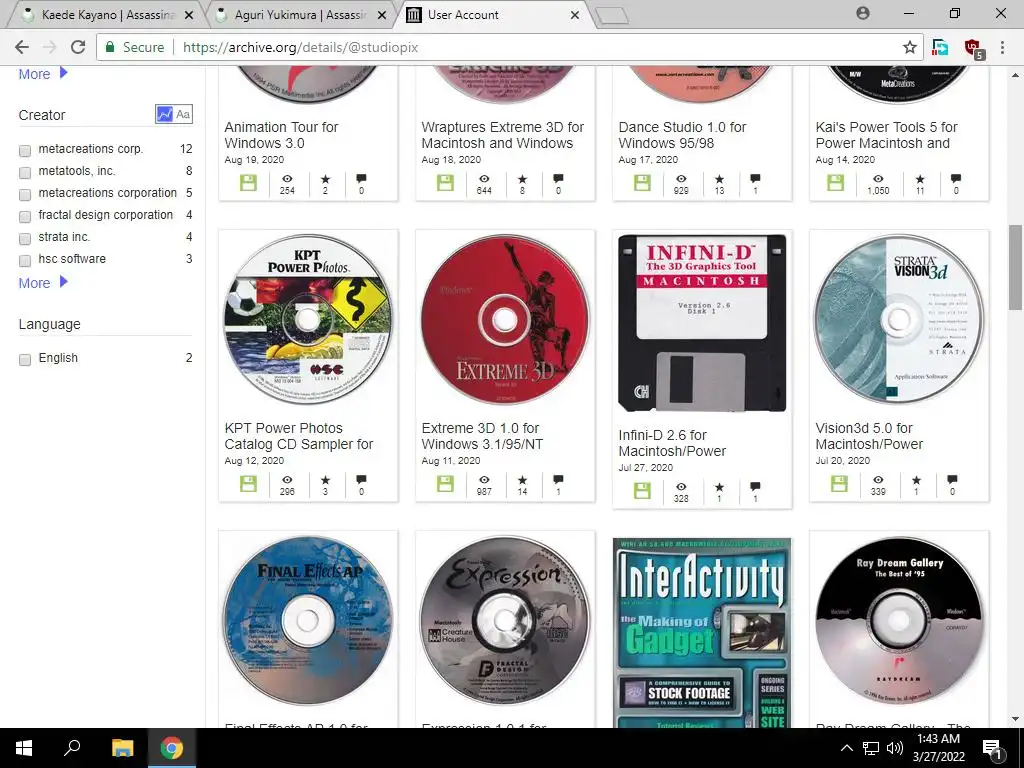Click the comment bubble under Infini-D 2.6

[x=755, y=487]
